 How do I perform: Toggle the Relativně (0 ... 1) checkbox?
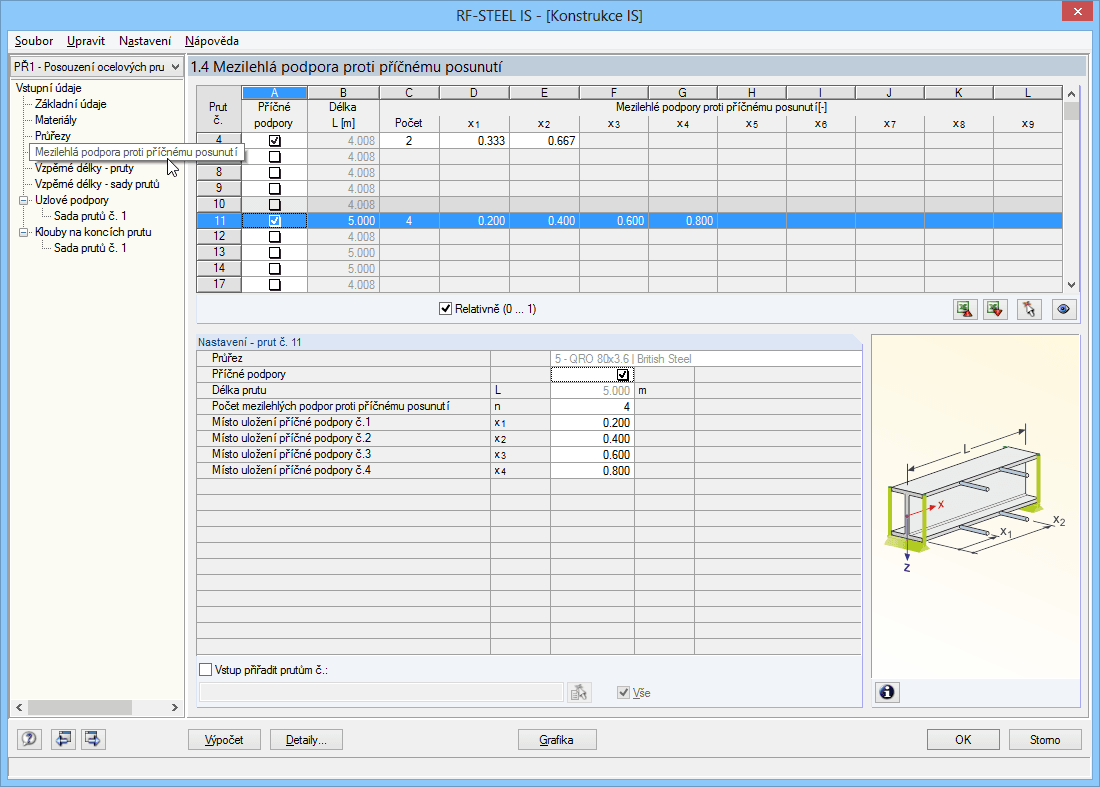coord(445,309)
